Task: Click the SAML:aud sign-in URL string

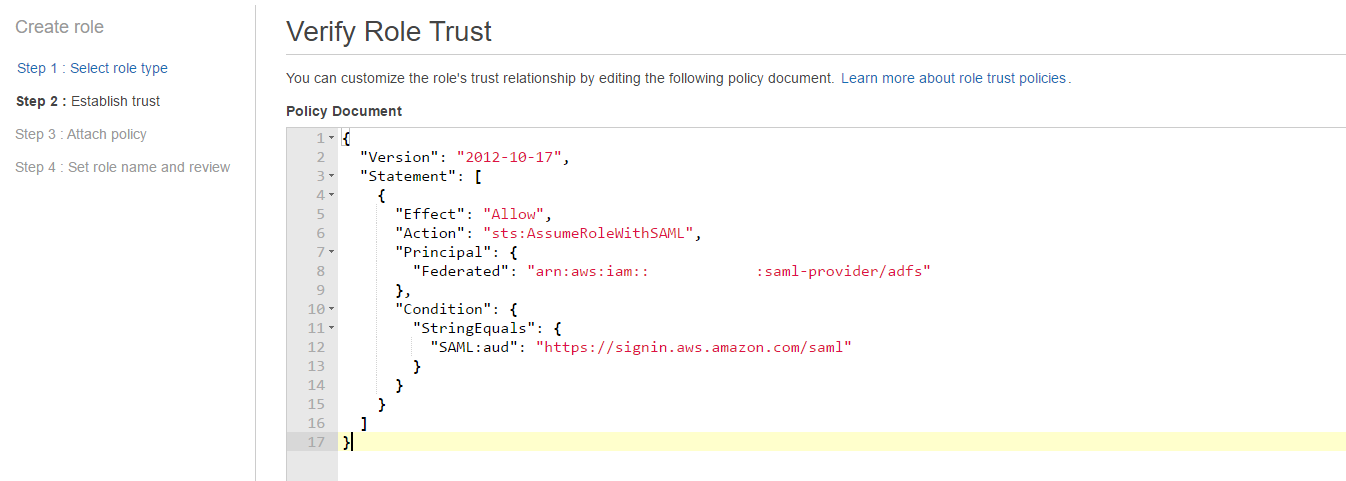Action: click(x=693, y=347)
